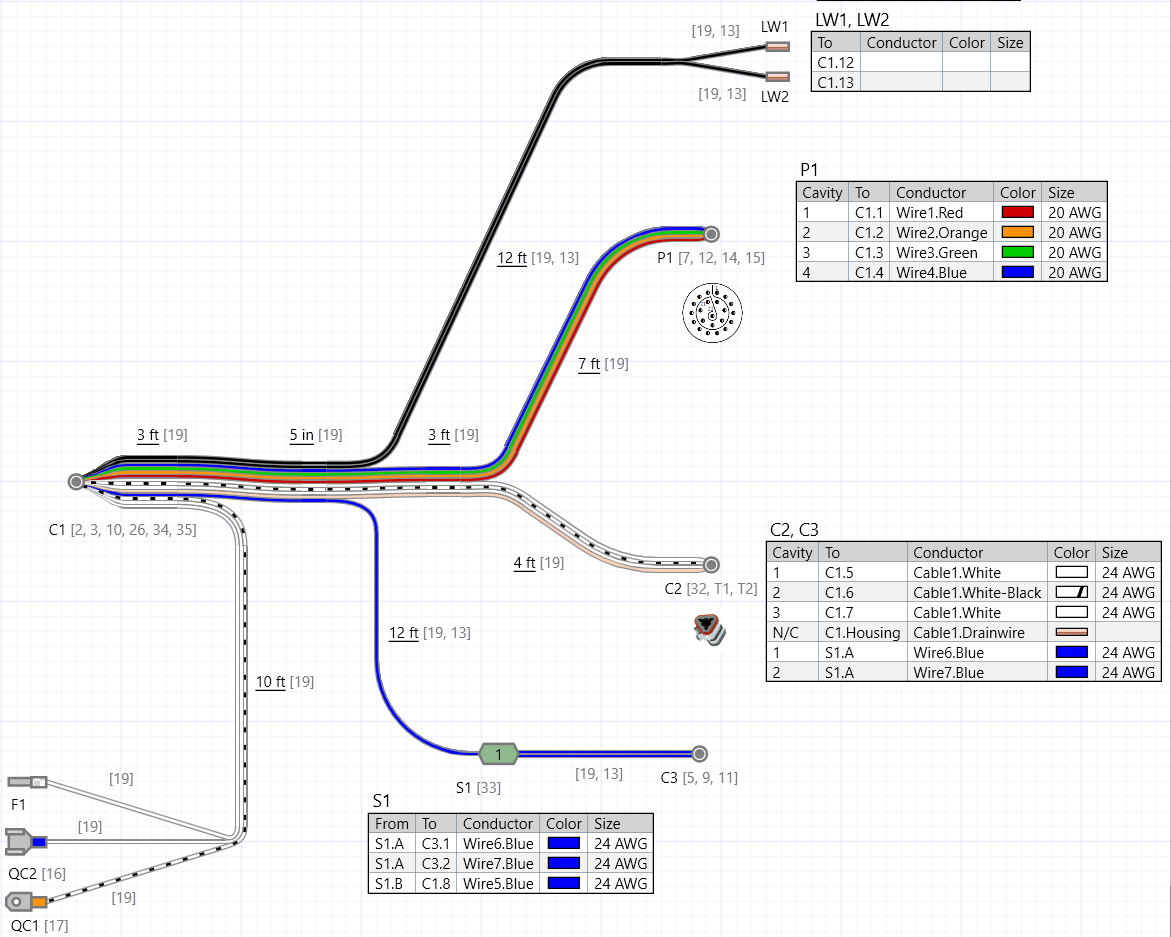The height and width of the screenshot is (937, 1171).
Task: Click the Cable1.White-Black conductor cell
Action: (x=977, y=592)
